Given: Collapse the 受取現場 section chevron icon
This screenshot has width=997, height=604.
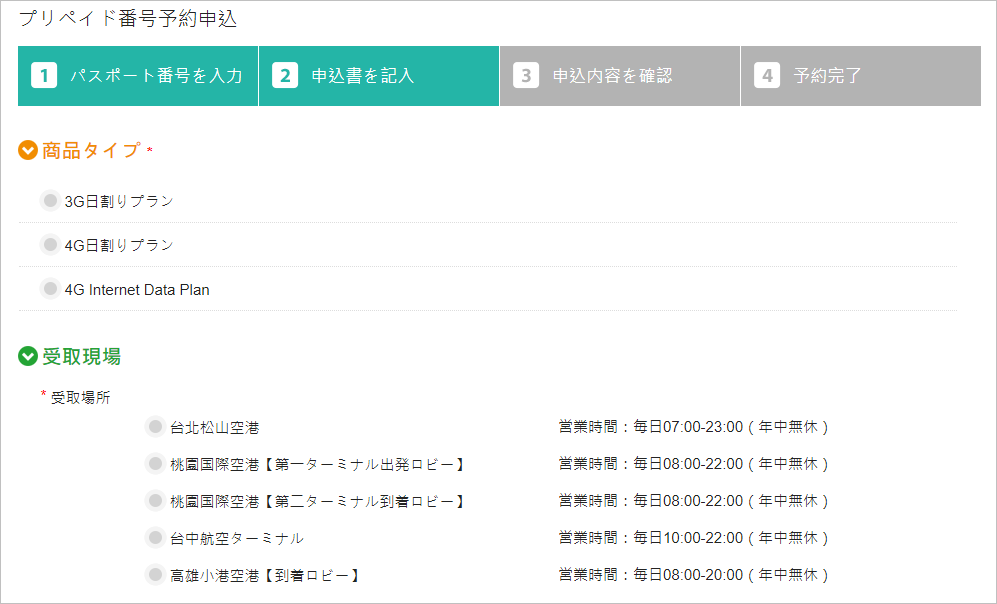Looking at the screenshot, I should [28, 356].
